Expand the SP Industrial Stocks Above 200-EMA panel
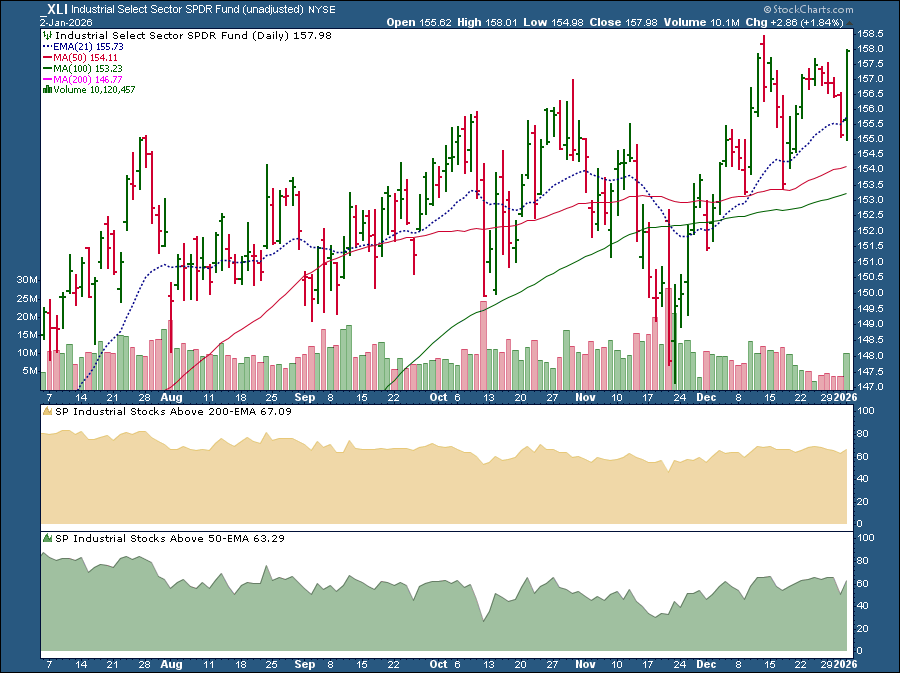 (x=175, y=411)
